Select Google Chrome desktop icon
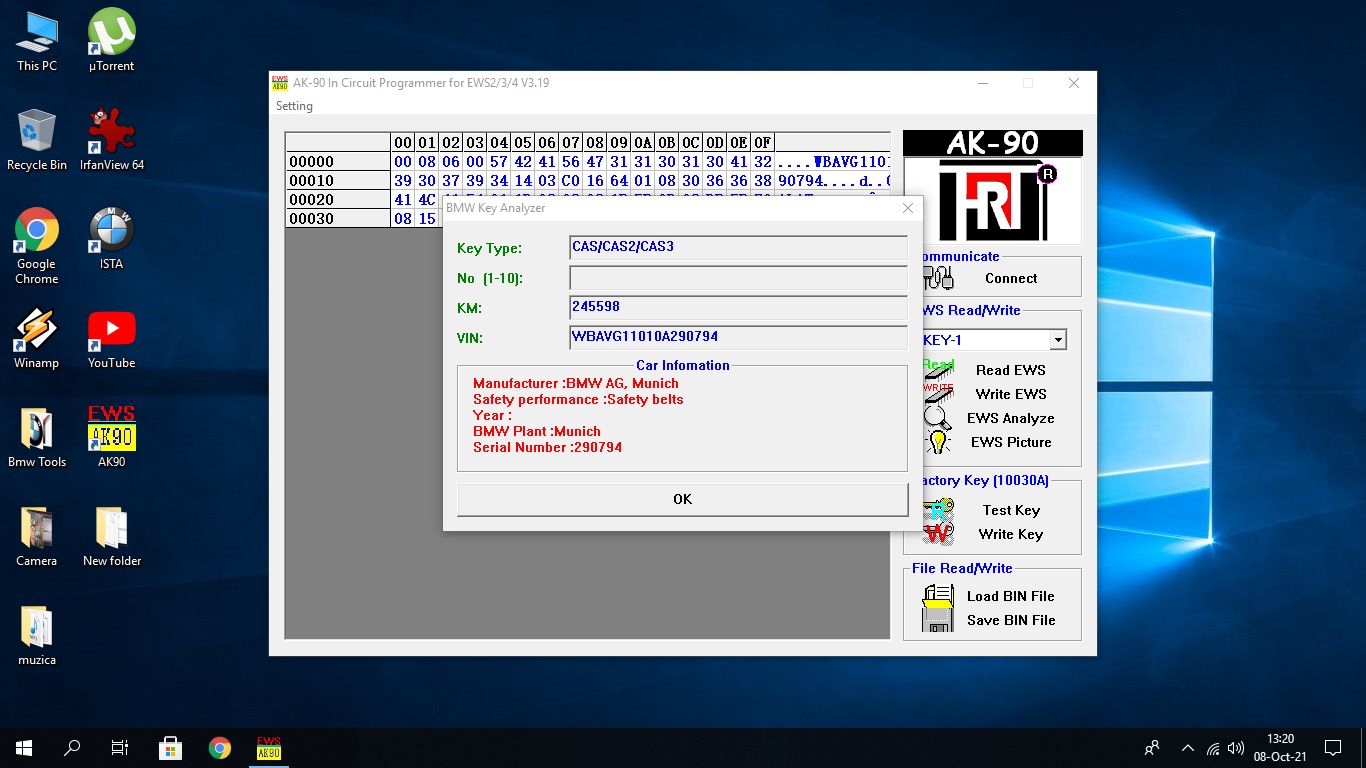The width and height of the screenshot is (1366, 768). (37, 246)
